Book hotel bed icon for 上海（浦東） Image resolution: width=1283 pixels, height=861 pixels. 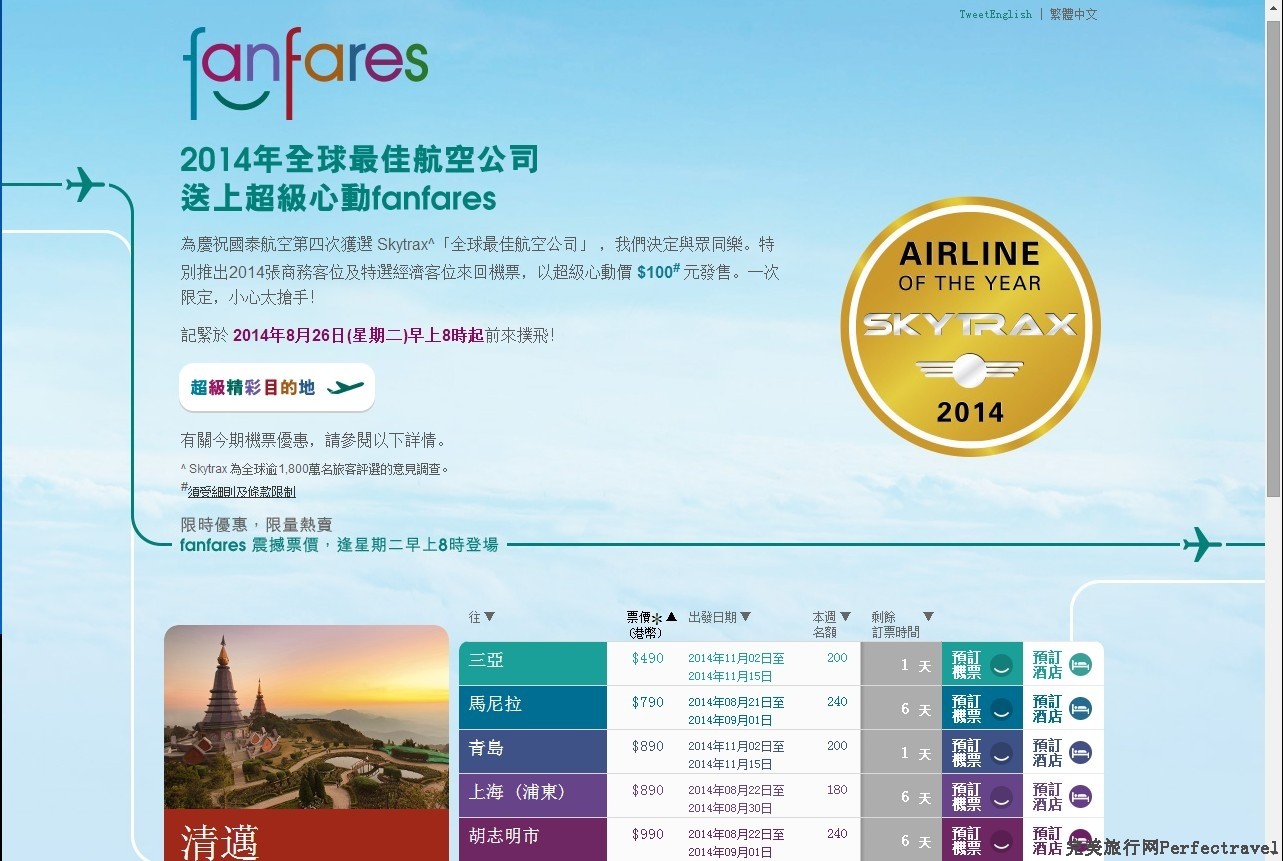1080,797
